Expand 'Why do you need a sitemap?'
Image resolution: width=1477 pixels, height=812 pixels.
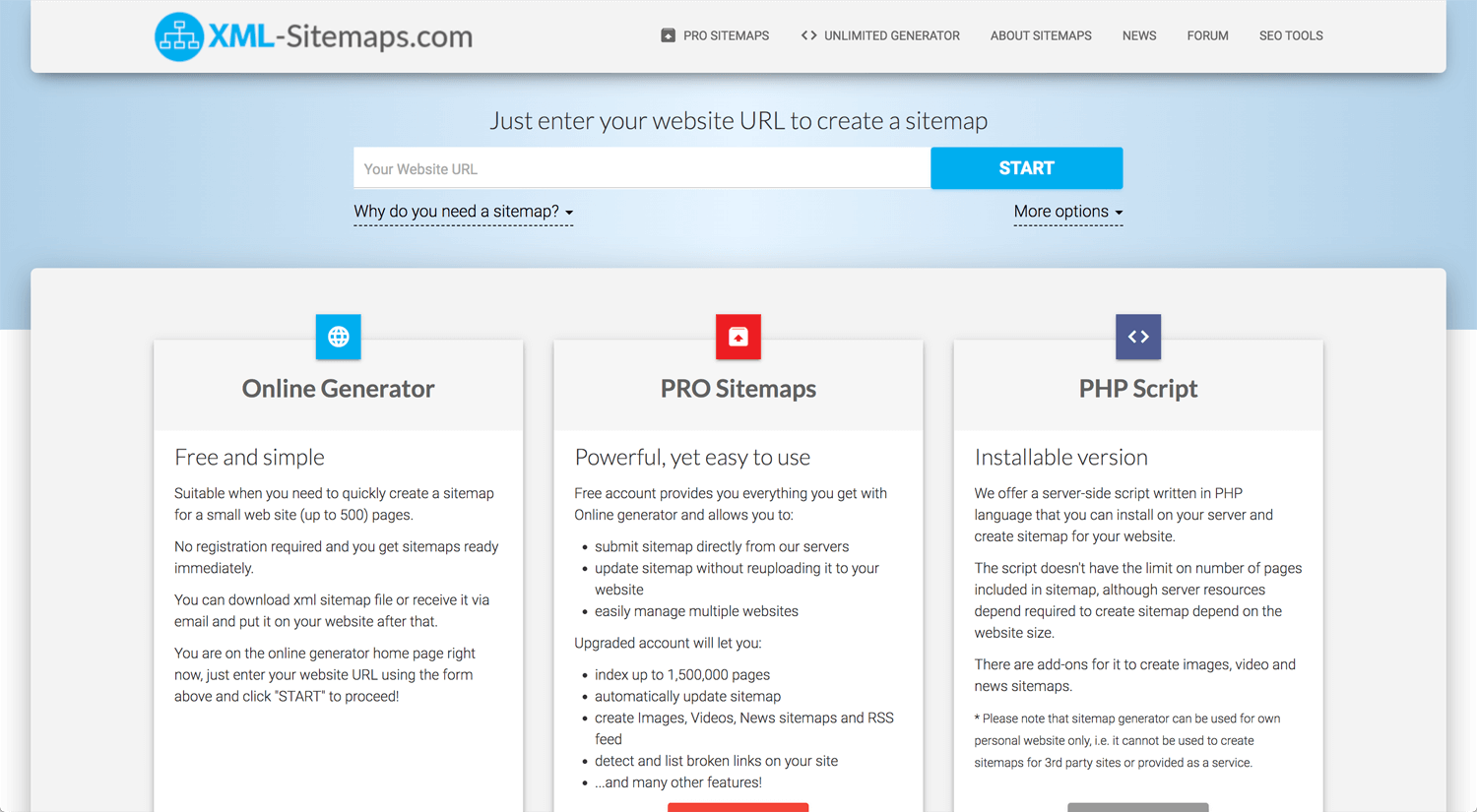point(463,212)
